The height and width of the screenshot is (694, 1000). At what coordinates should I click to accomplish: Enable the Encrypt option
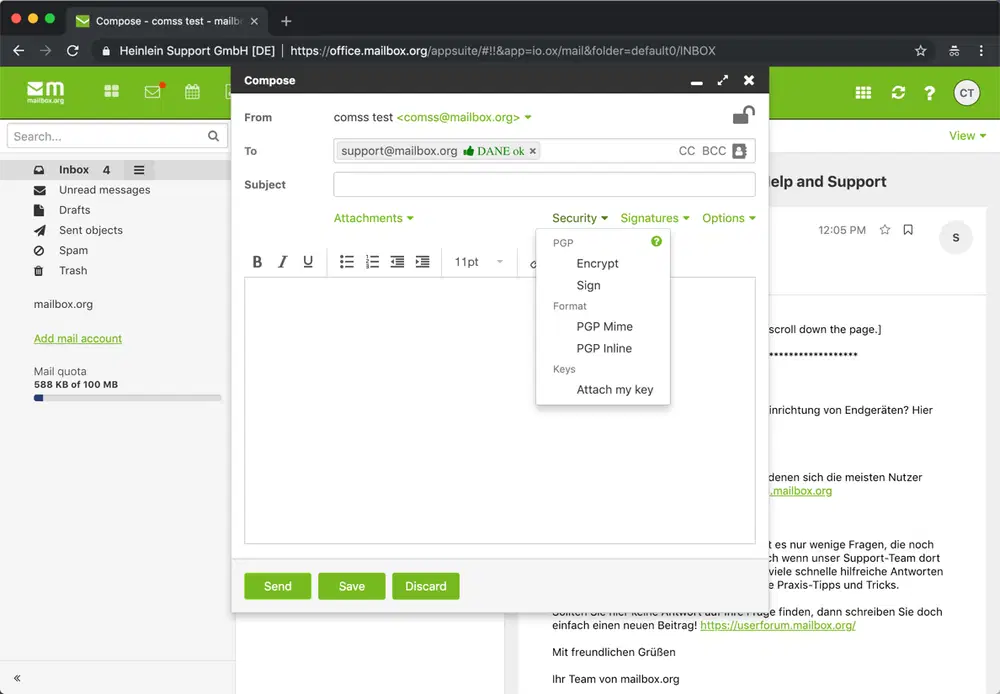[597, 263]
